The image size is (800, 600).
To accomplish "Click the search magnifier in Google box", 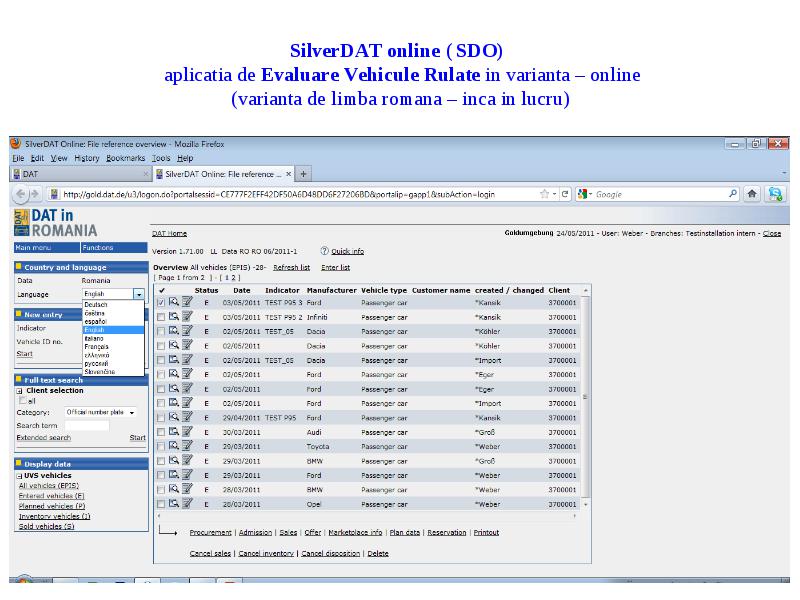I will point(733,194).
